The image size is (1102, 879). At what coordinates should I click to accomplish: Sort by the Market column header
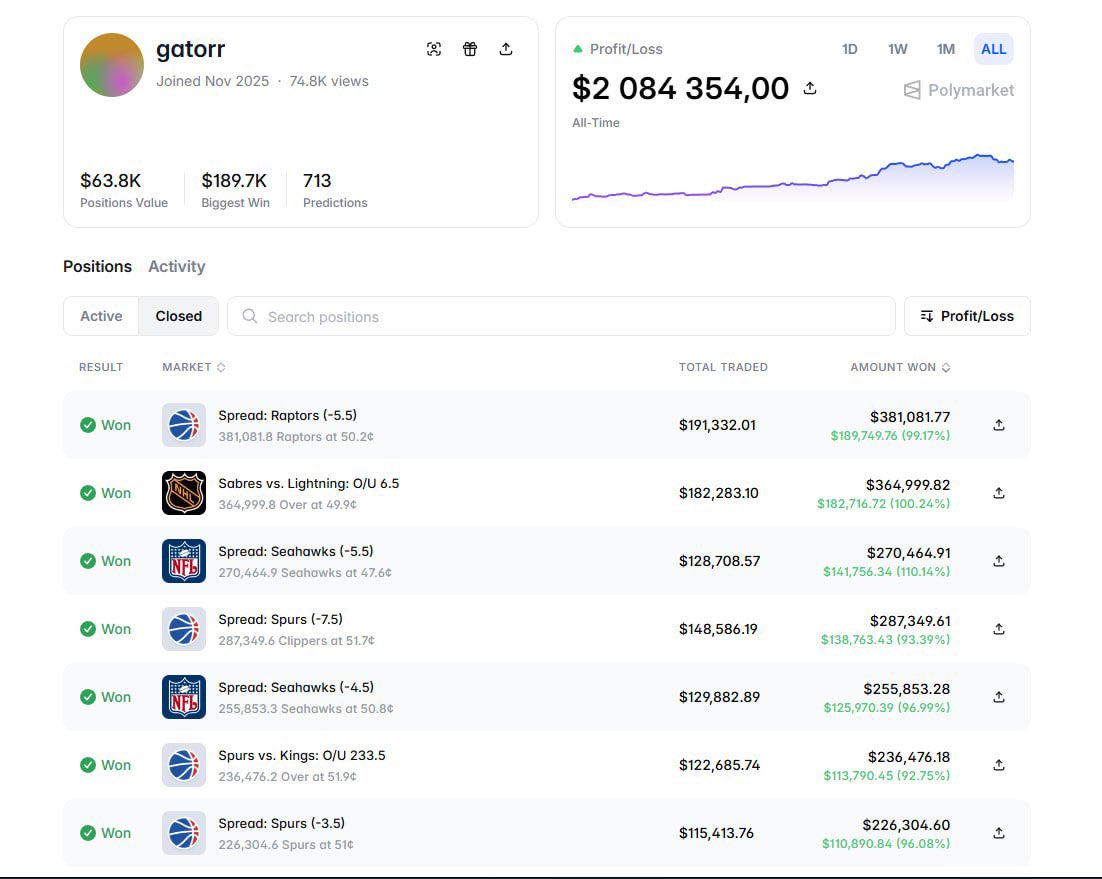coord(194,367)
